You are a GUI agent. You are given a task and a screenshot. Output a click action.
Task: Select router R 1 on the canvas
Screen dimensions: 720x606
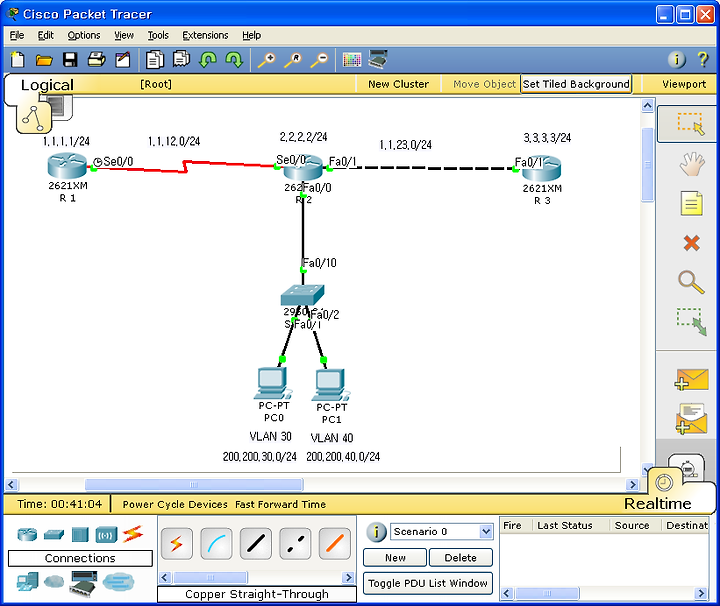point(67,167)
